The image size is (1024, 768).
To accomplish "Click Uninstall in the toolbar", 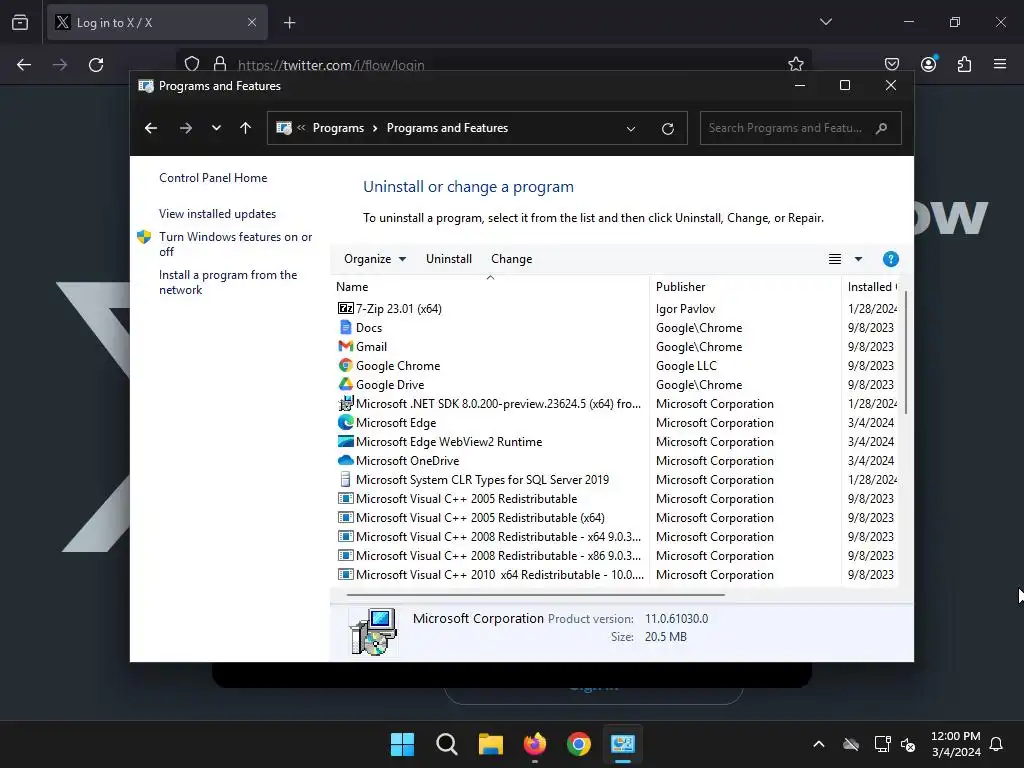I will [449, 259].
